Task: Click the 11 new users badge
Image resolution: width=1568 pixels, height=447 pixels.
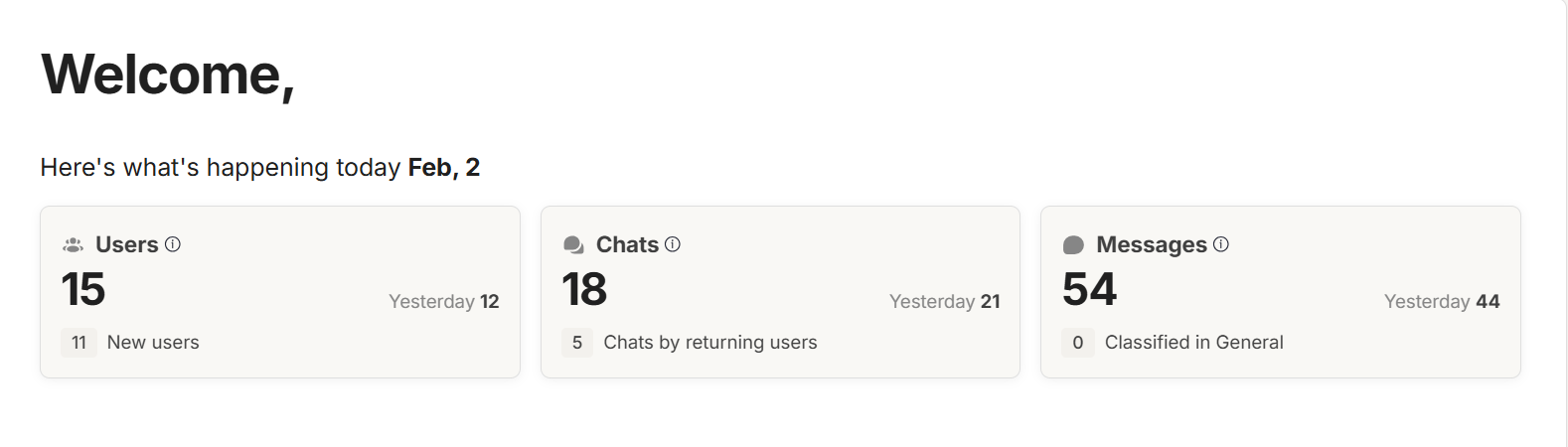Action: 79,343
